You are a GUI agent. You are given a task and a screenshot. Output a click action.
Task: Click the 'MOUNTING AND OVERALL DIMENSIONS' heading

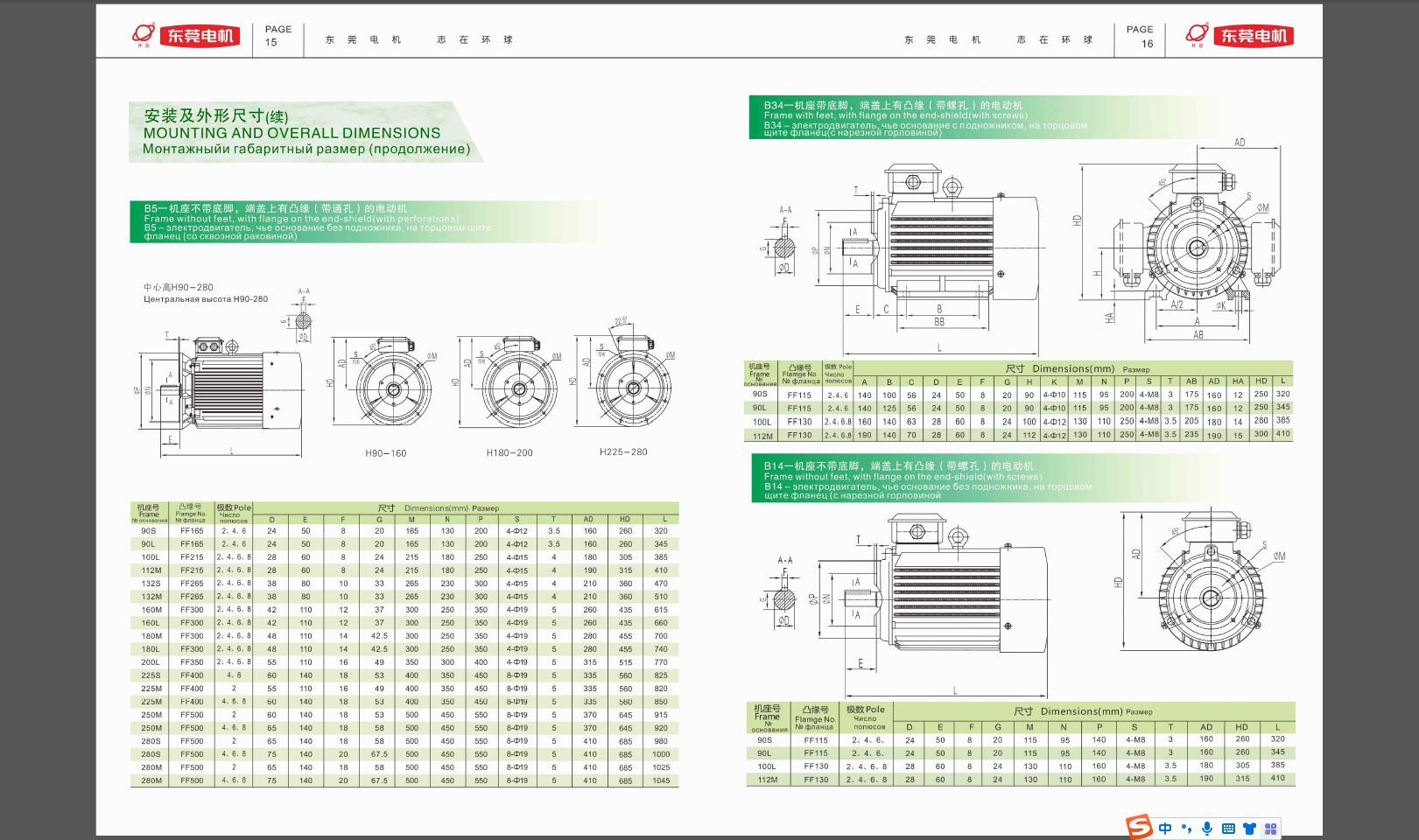pyautogui.click(x=292, y=133)
